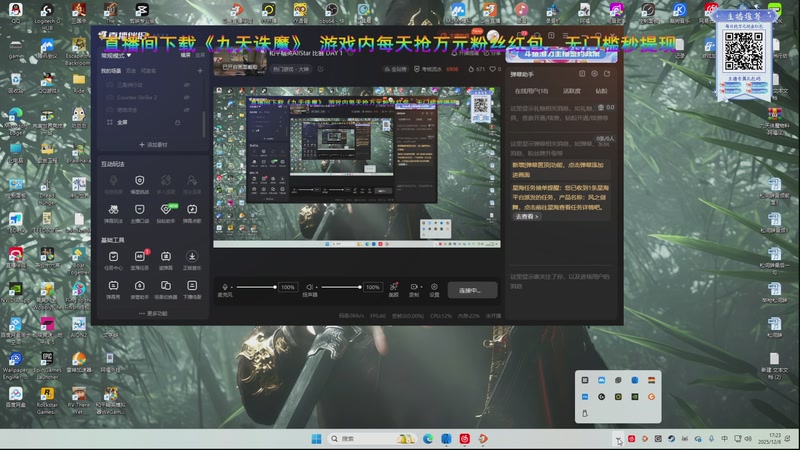Click the 美颜 beauty filter icon
The height and width of the screenshot is (450, 800).
click(393, 287)
